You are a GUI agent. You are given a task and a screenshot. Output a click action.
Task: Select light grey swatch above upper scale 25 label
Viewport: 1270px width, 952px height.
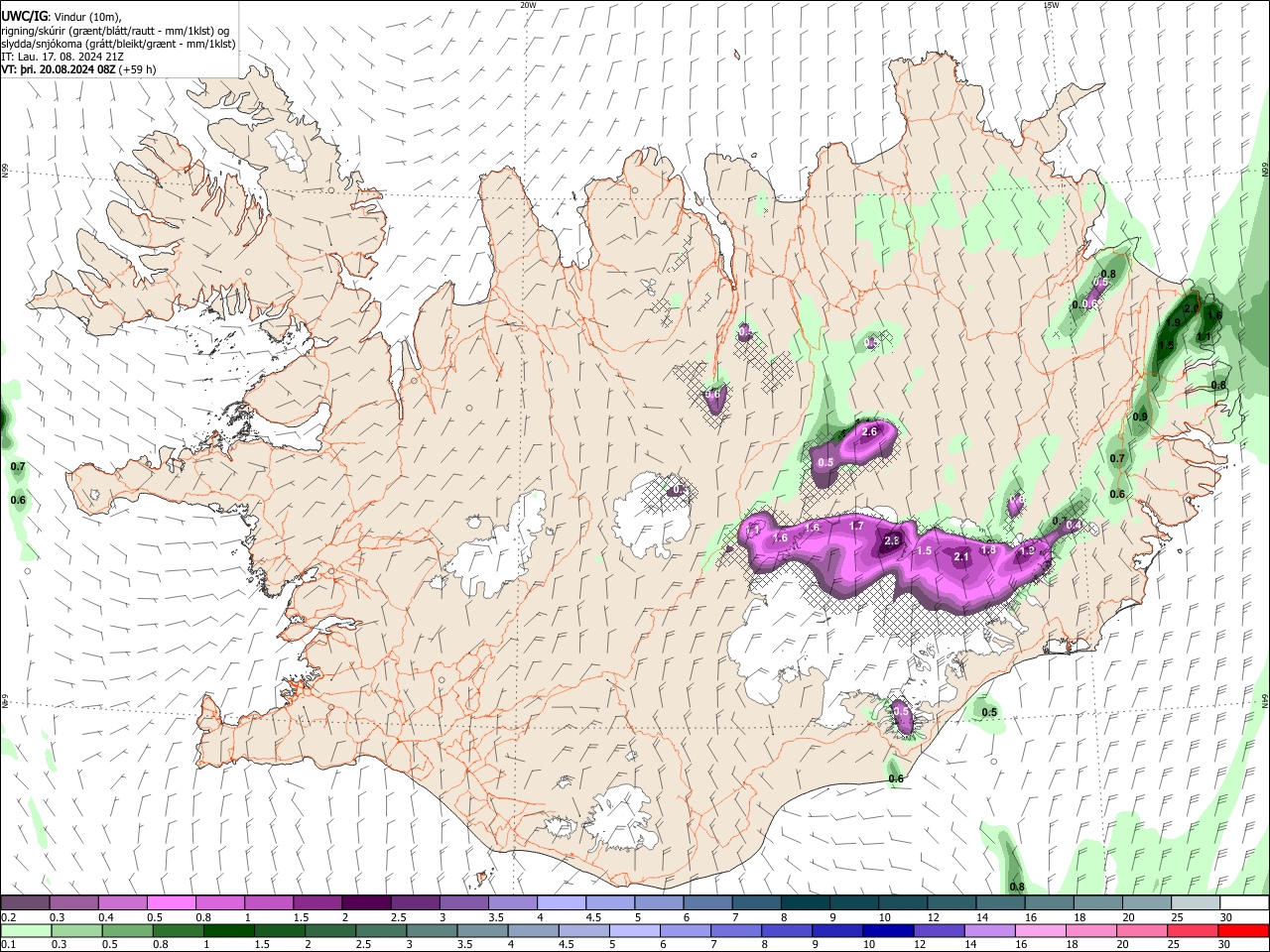coord(1197,903)
